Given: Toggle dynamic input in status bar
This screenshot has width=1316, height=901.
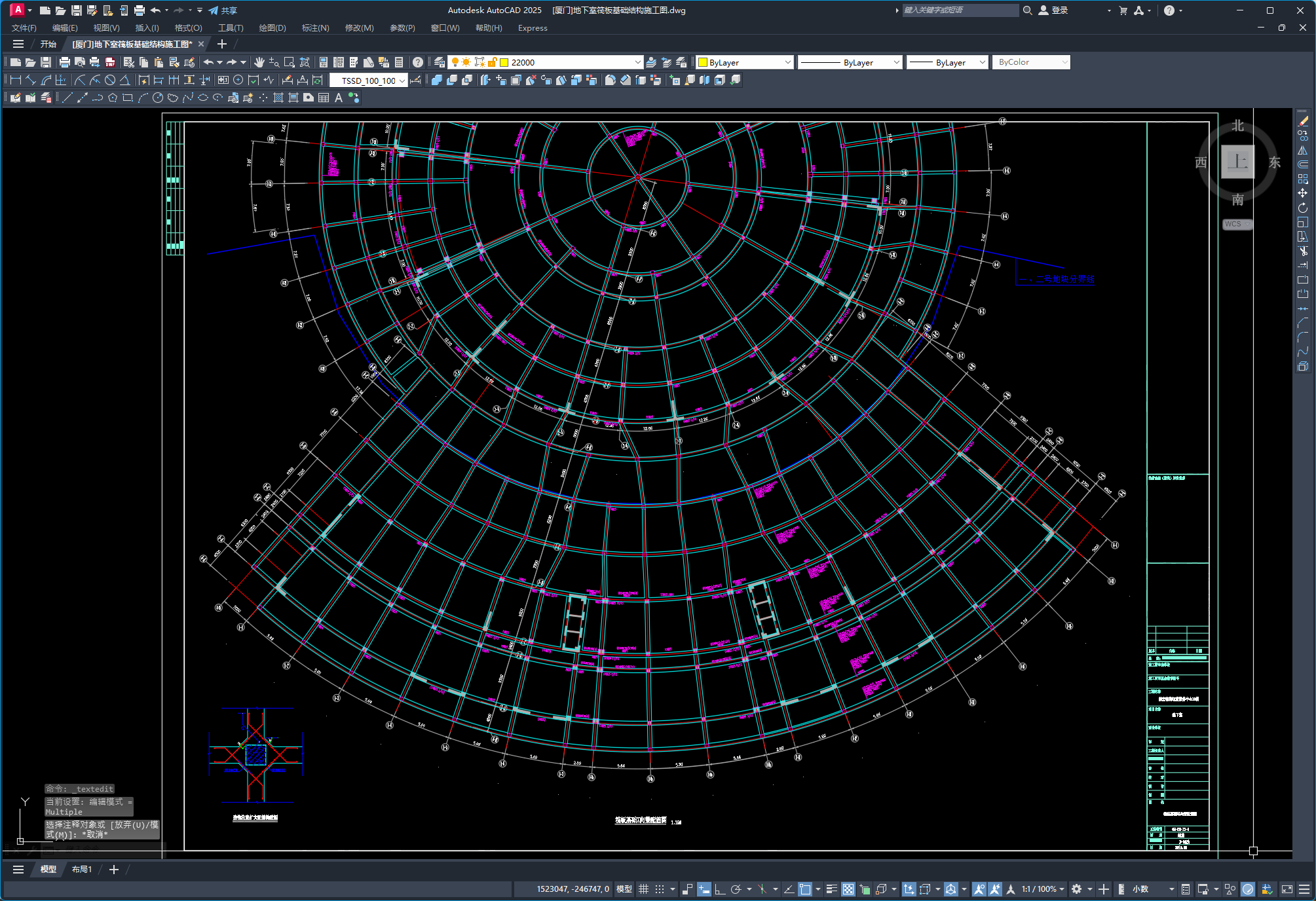Looking at the screenshot, I should pos(704,889).
